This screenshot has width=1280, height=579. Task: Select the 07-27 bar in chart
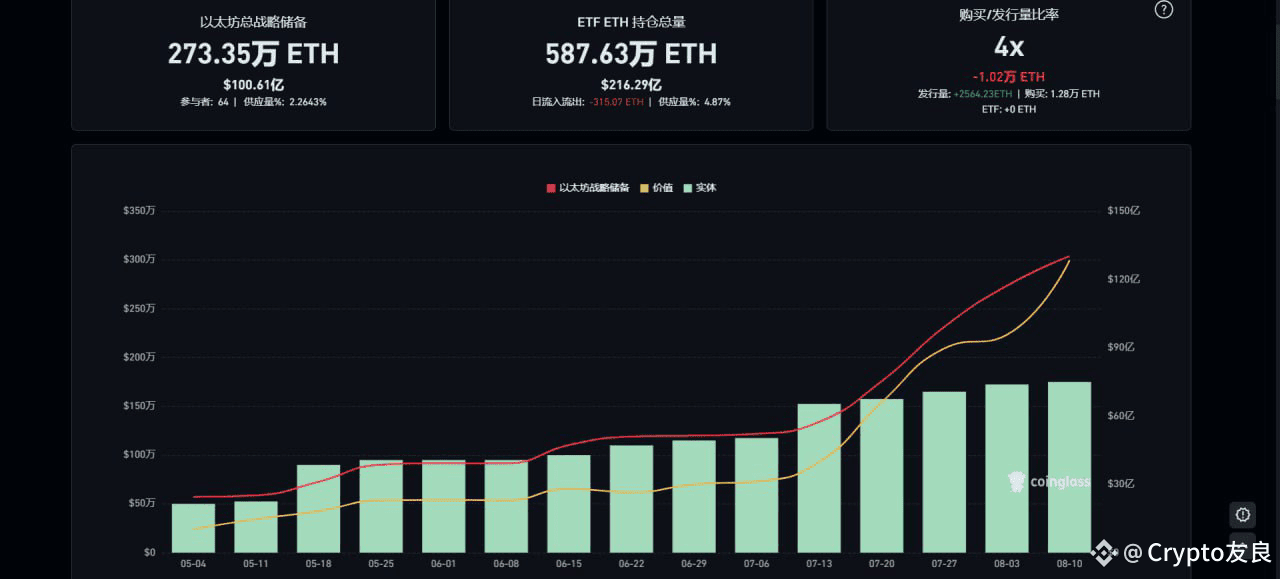944,471
